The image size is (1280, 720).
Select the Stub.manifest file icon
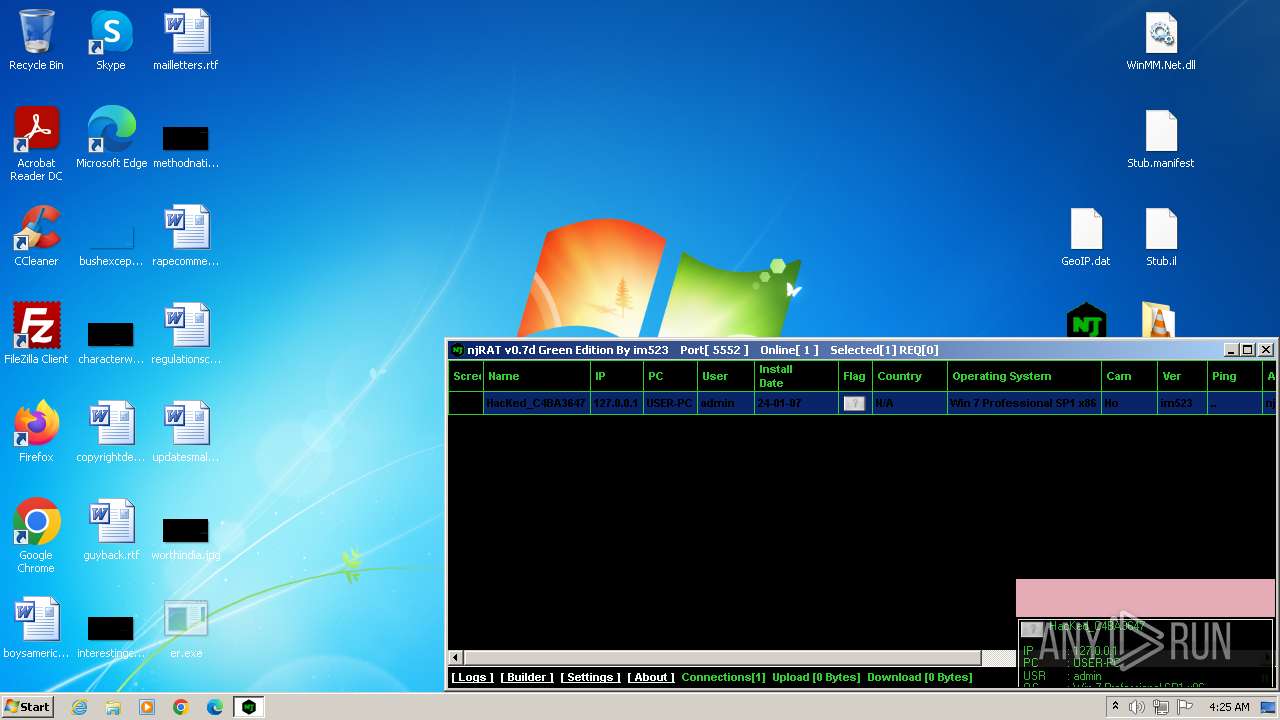point(1161,138)
